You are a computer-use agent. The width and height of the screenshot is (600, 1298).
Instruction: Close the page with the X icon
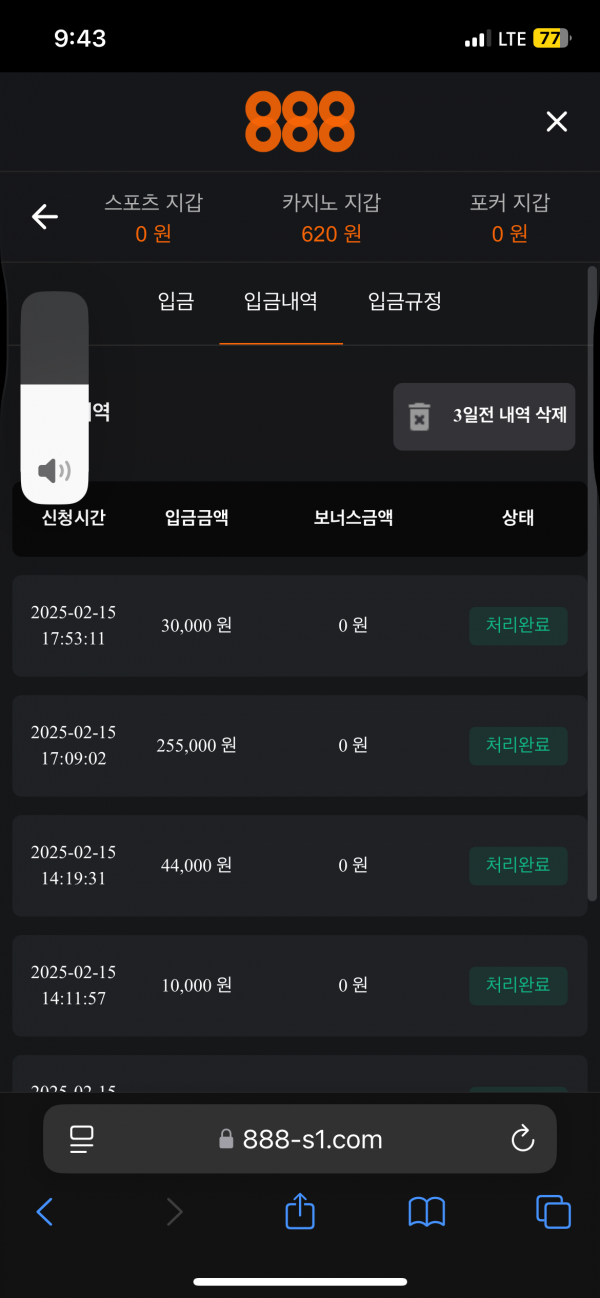pyautogui.click(x=556, y=122)
